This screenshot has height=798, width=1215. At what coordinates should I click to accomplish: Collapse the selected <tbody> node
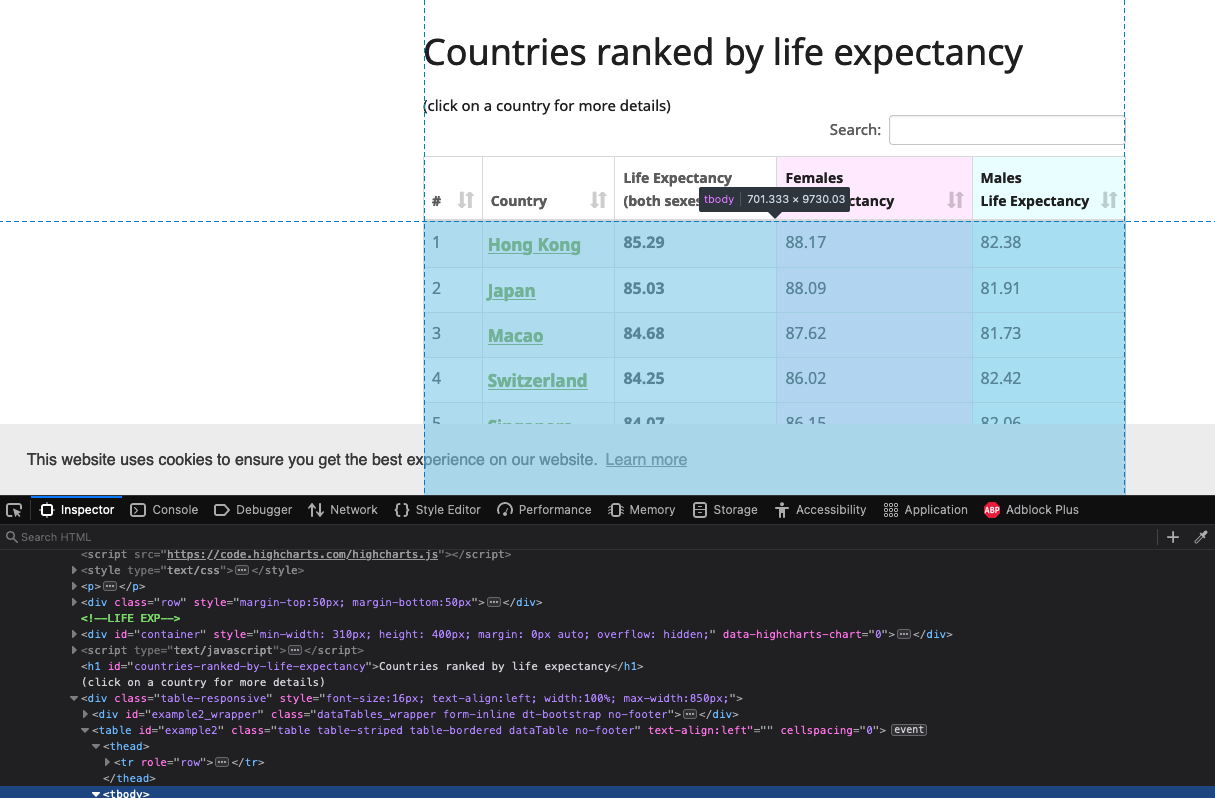[x=97, y=794]
